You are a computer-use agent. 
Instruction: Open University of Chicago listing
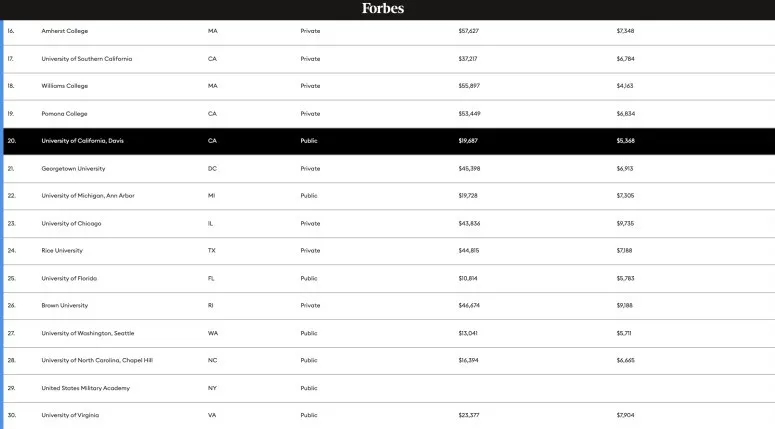70,223
